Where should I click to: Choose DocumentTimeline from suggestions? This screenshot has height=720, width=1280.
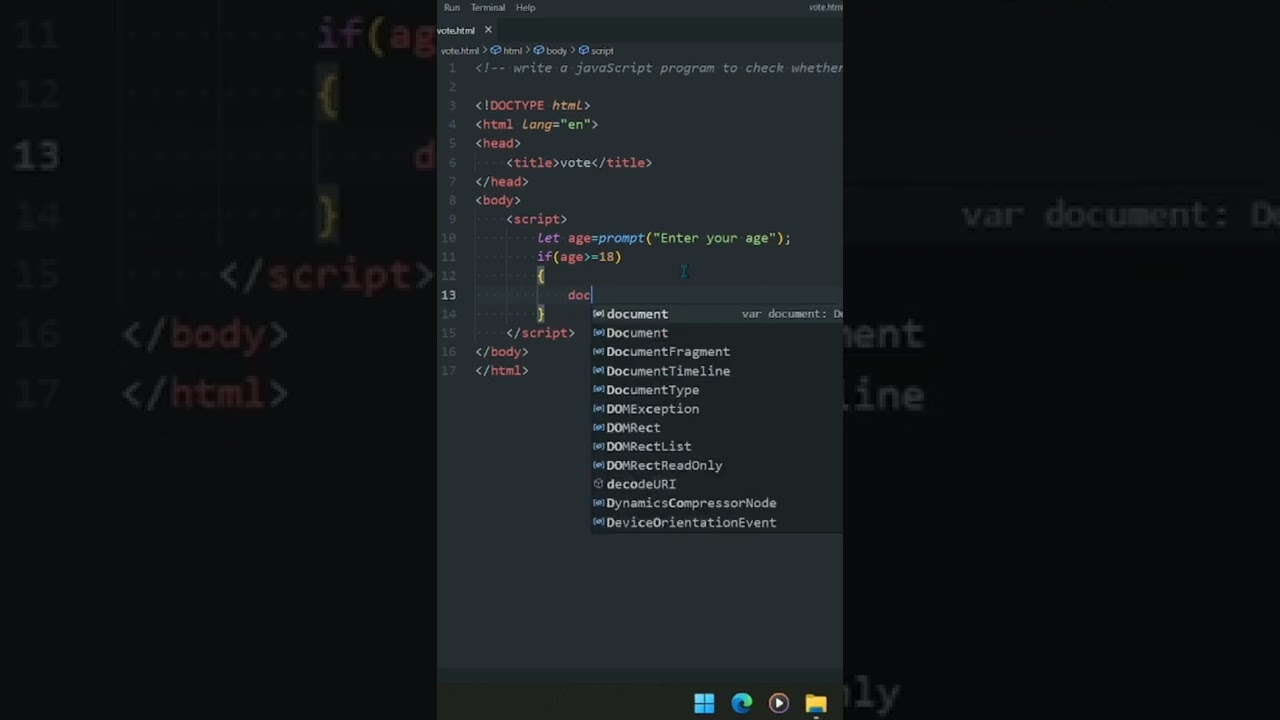point(717,371)
